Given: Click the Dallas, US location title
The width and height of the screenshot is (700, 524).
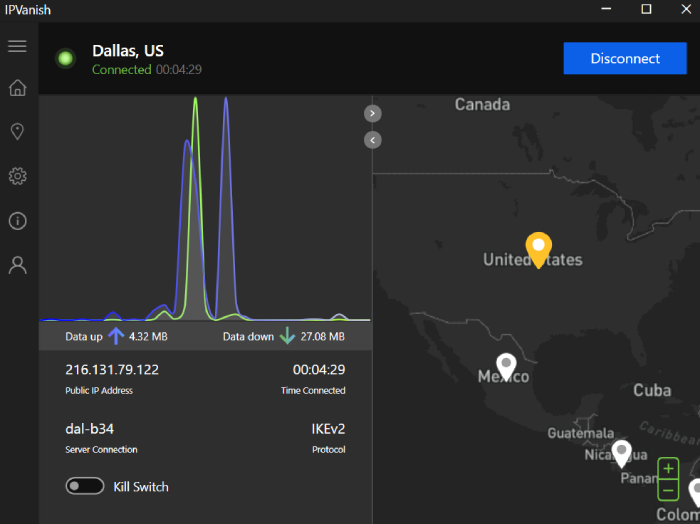Looking at the screenshot, I should pyautogui.click(x=128, y=51).
